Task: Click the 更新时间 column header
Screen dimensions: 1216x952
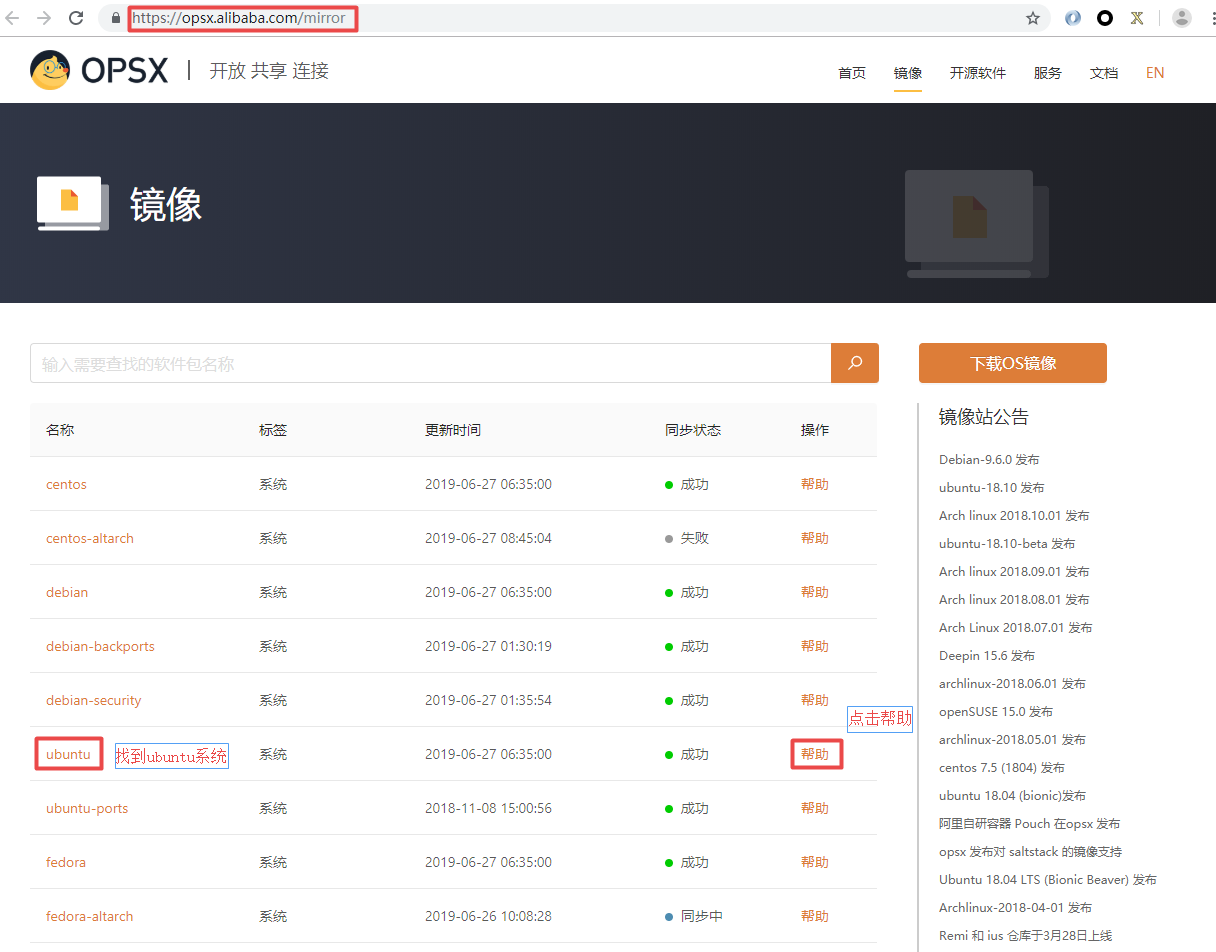Action: [x=453, y=430]
